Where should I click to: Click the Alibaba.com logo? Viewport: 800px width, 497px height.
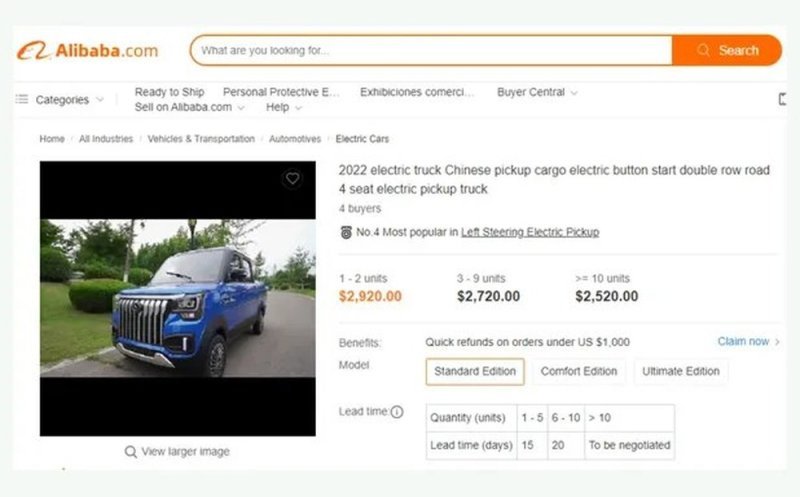87,51
